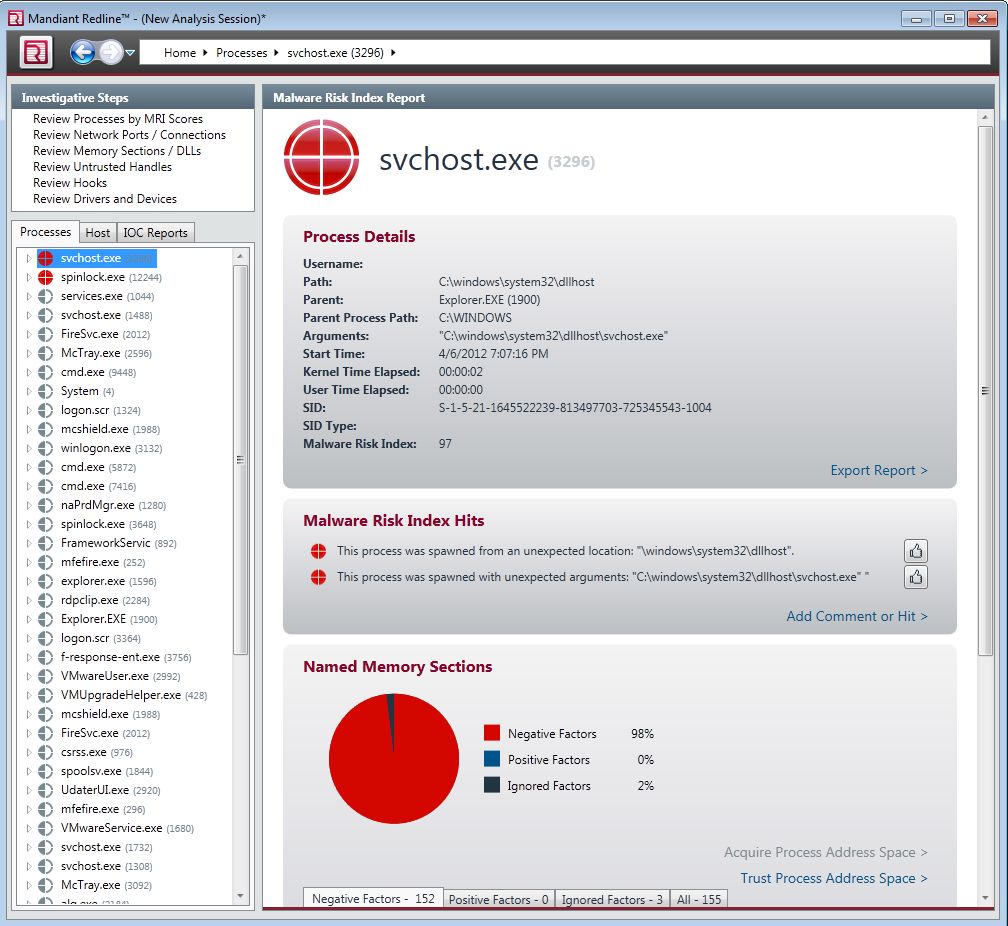Click the process list vertical scrollbar thumb
This screenshot has height=926, width=1008.
click(240, 460)
